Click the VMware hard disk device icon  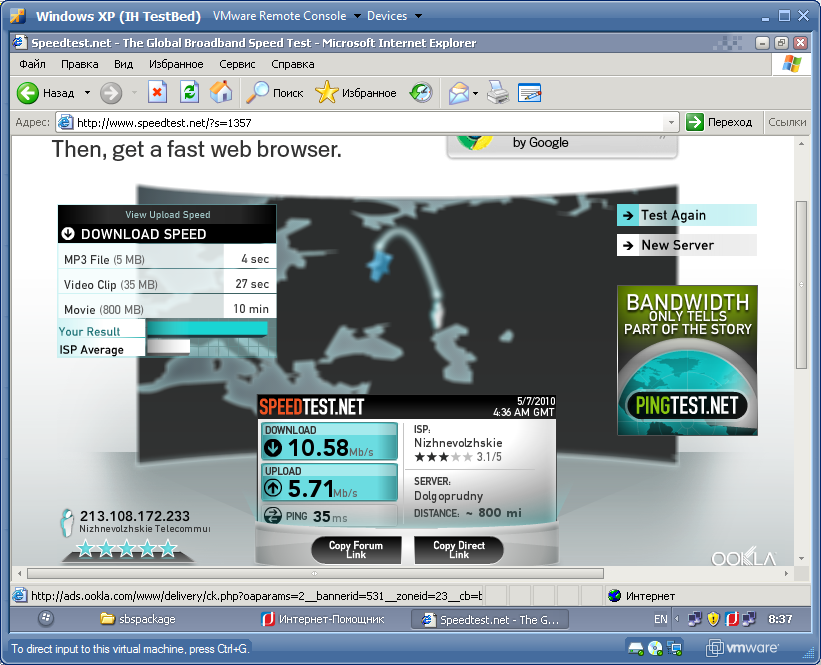636,649
